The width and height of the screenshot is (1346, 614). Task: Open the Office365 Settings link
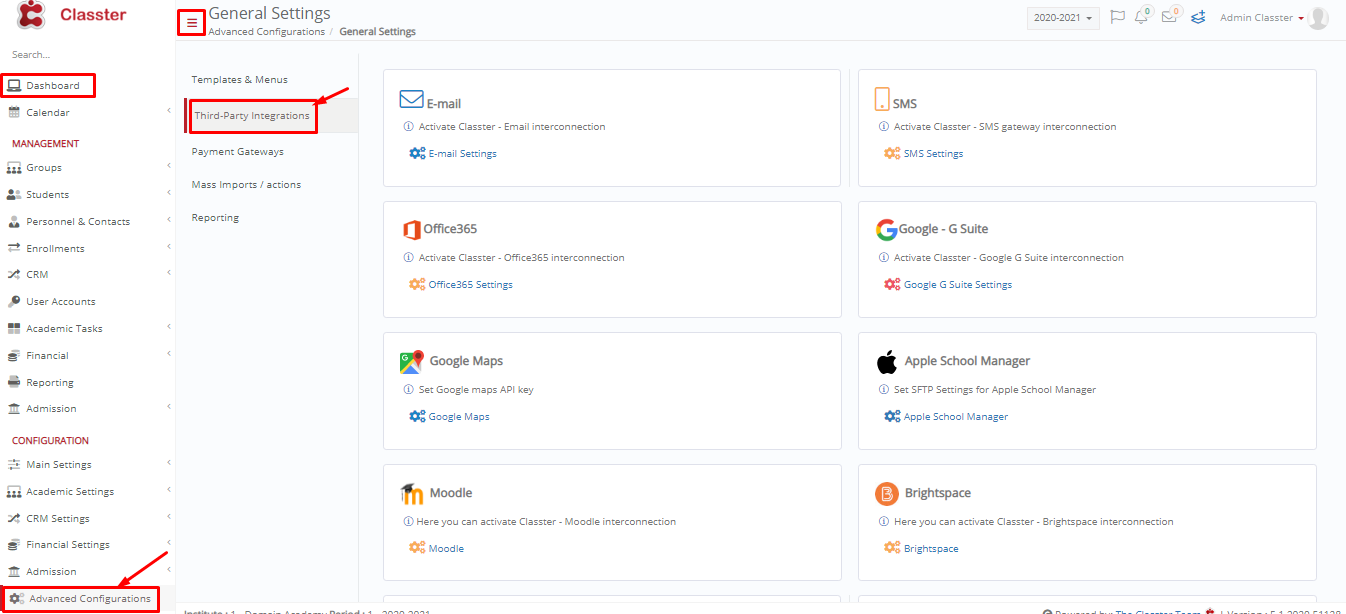point(471,285)
